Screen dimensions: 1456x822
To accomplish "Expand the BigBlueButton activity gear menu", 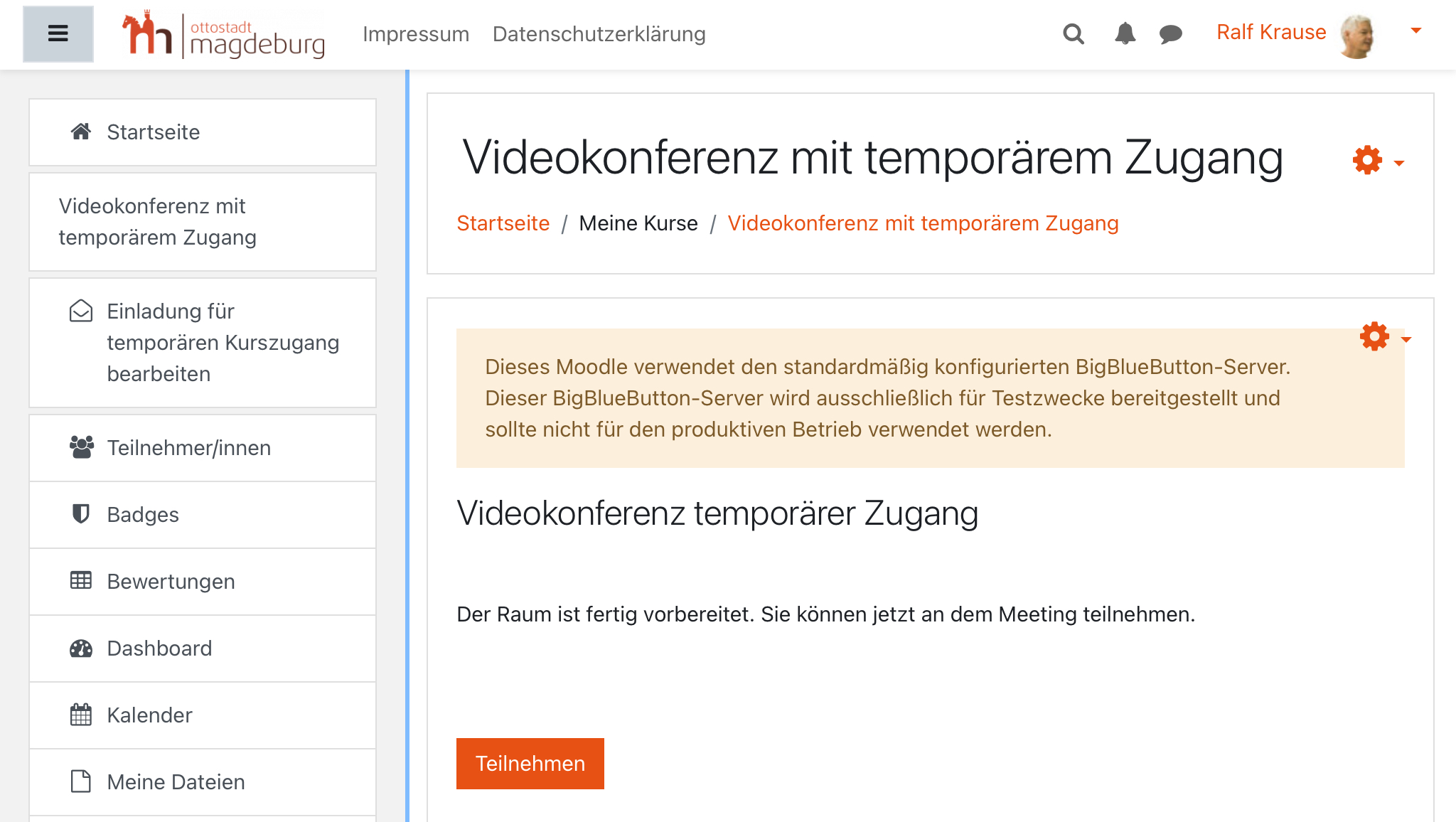I will coord(1375,336).
